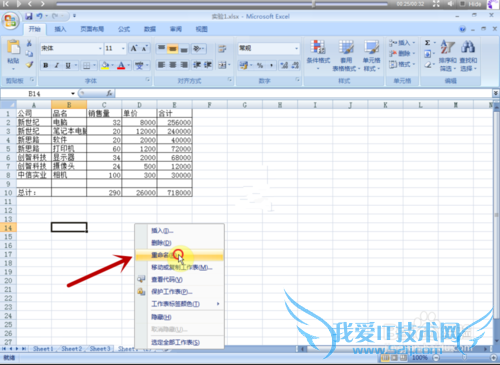500x365 pixels.
Task: Open Cell Styles (单元格样式)
Action: [371, 55]
